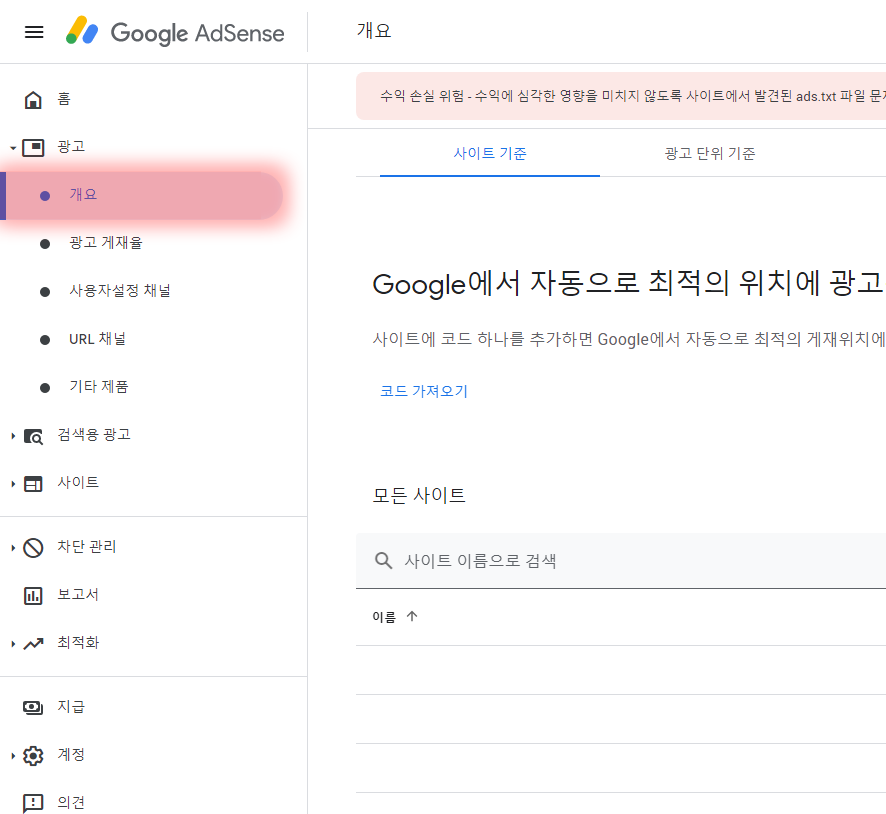Viewport: 886px width, 814px height.
Task: Click the block icon by 차단 관리
Action: [x=33, y=547]
